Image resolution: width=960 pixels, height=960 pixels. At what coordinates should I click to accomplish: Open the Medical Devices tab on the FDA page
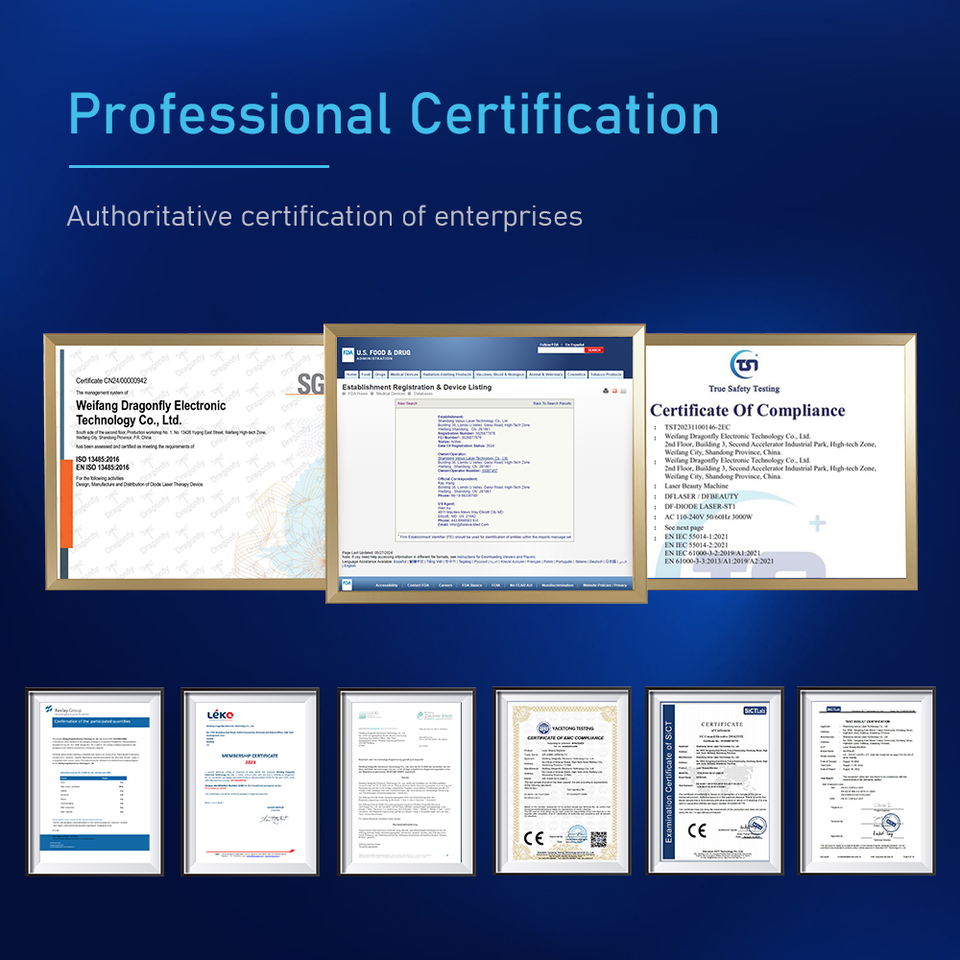point(404,374)
